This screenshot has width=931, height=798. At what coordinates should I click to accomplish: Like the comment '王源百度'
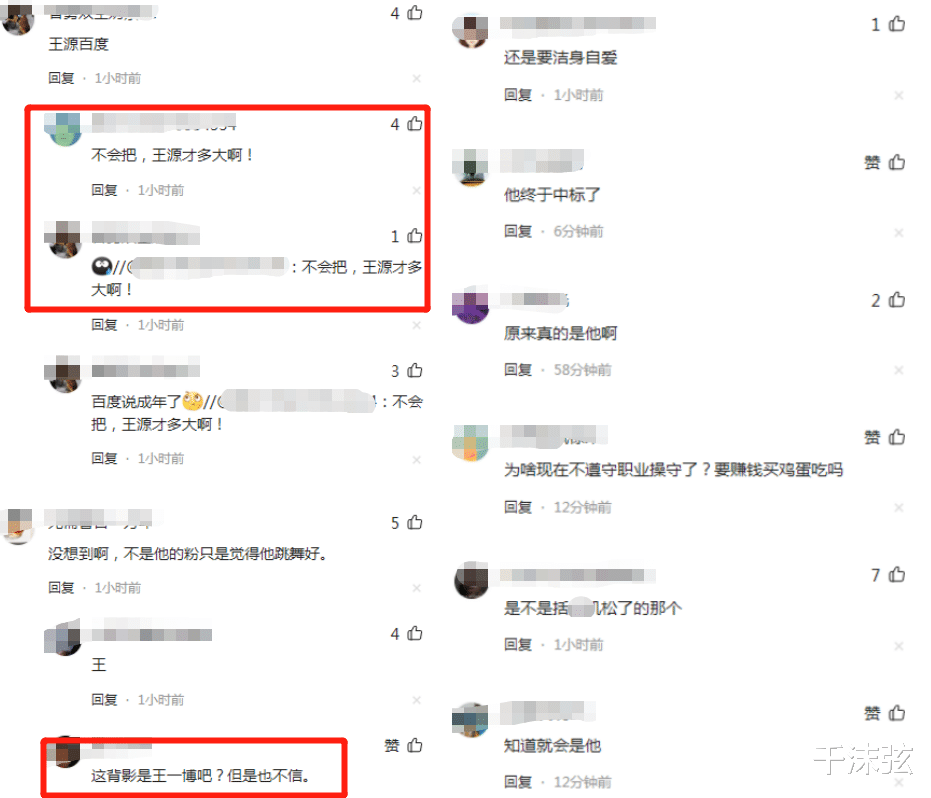pyautogui.click(x=414, y=13)
